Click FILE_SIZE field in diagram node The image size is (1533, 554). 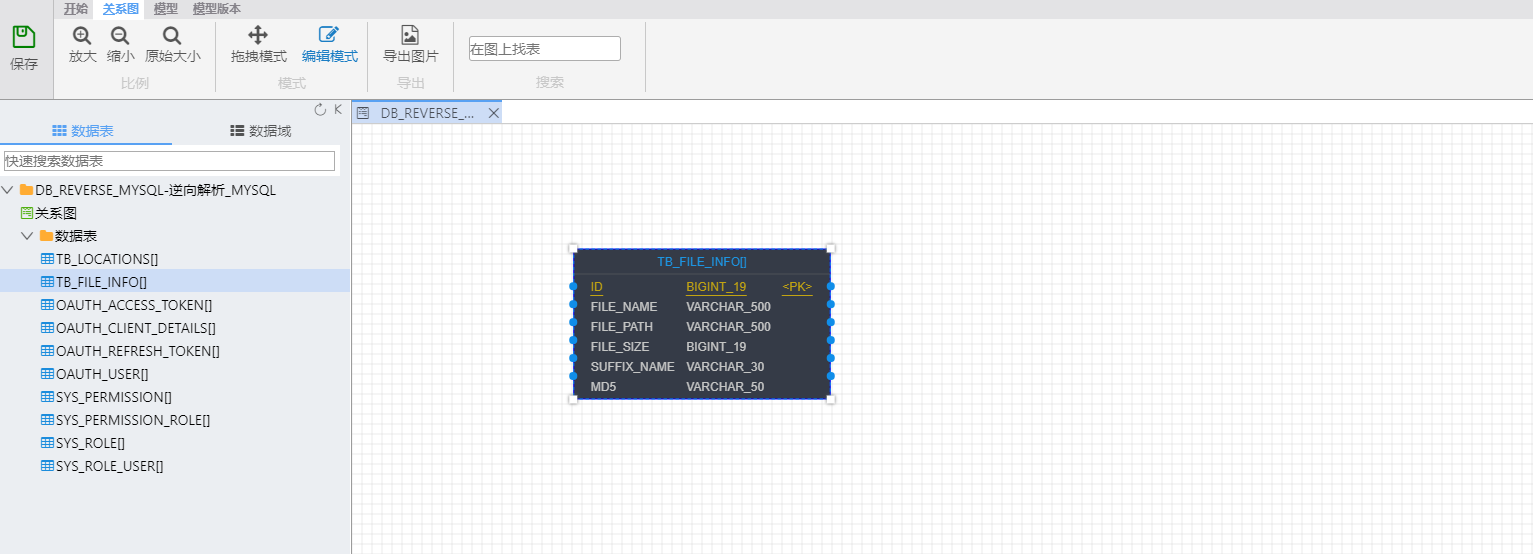click(x=620, y=347)
